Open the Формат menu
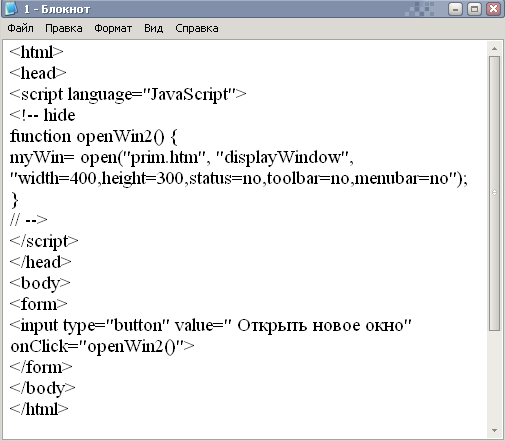 pyautogui.click(x=113, y=28)
